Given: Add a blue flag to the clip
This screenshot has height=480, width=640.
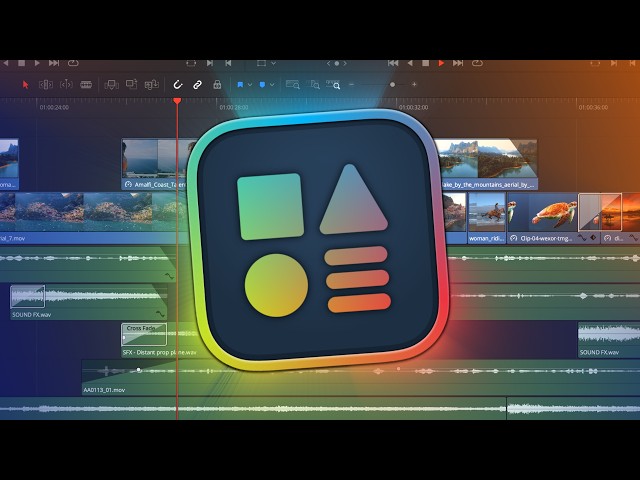Looking at the screenshot, I should pos(240,84).
